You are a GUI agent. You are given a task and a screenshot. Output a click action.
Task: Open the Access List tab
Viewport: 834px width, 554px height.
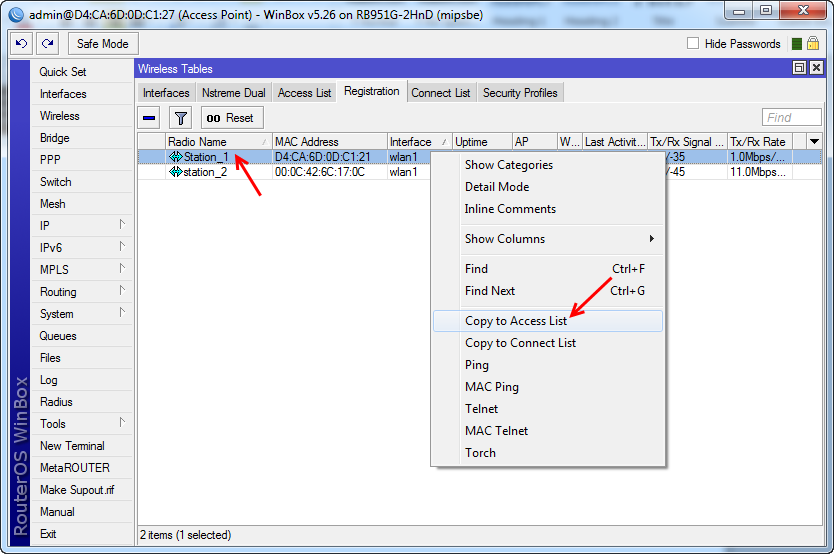pyautogui.click(x=304, y=93)
